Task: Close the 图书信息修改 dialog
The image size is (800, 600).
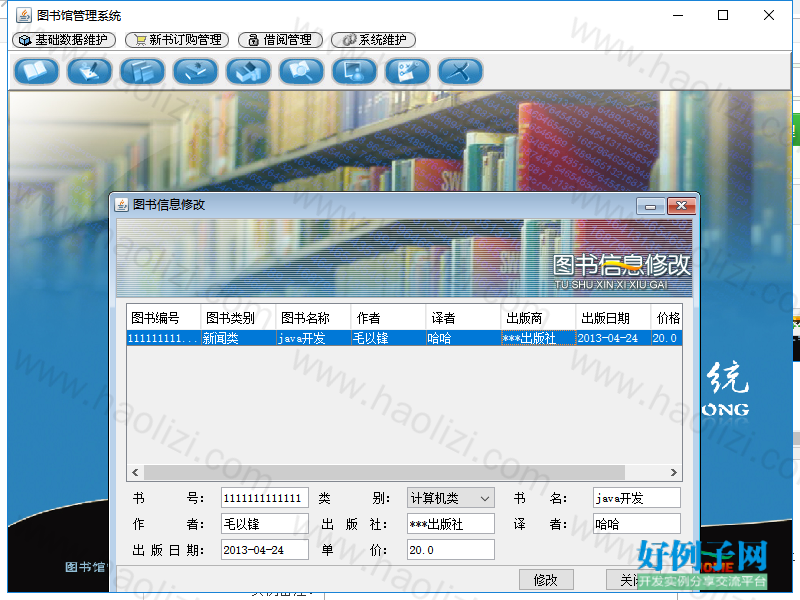Action: pyautogui.click(x=682, y=206)
